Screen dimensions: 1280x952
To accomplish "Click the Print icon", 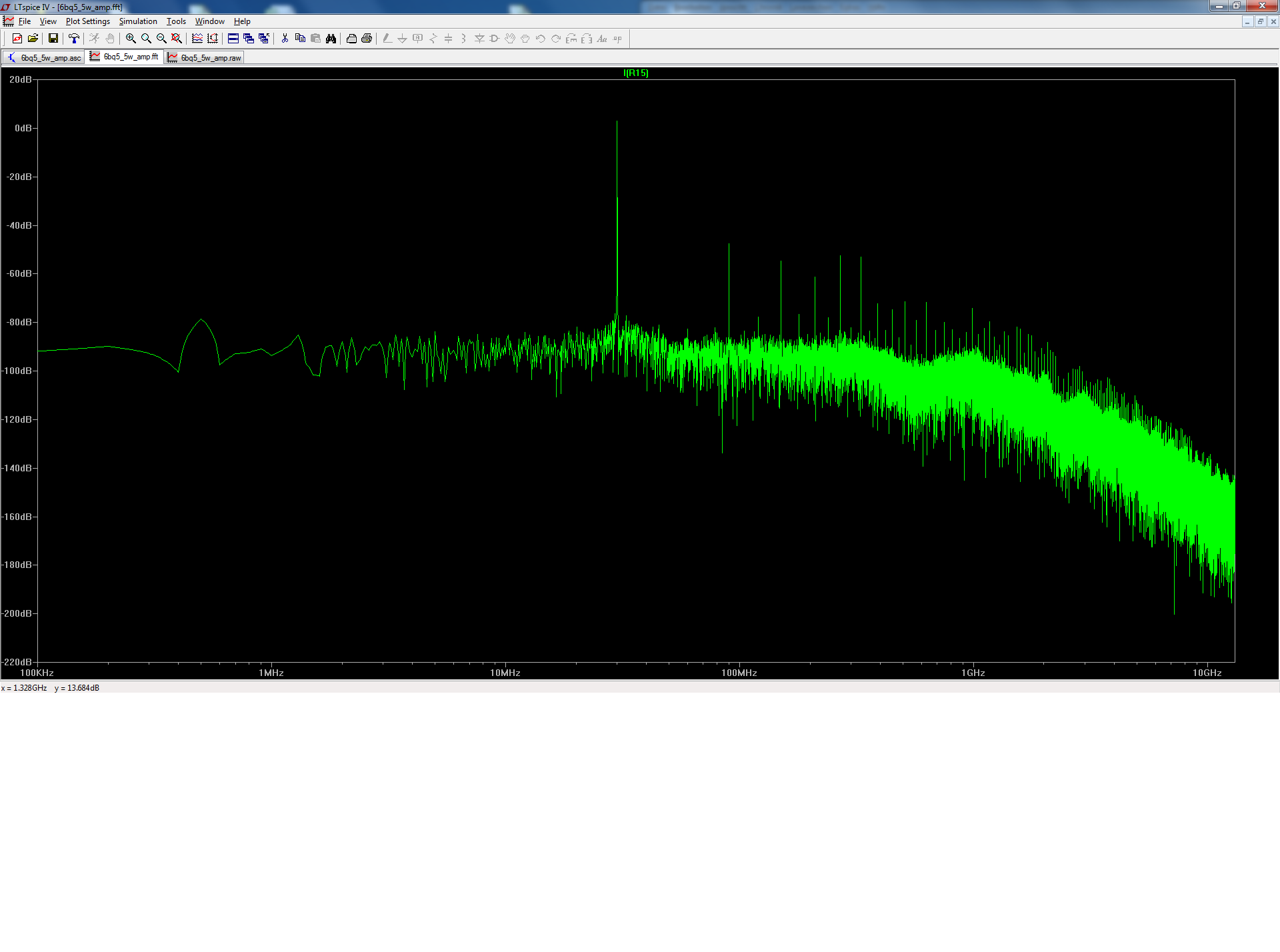I will click(x=367, y=39).
